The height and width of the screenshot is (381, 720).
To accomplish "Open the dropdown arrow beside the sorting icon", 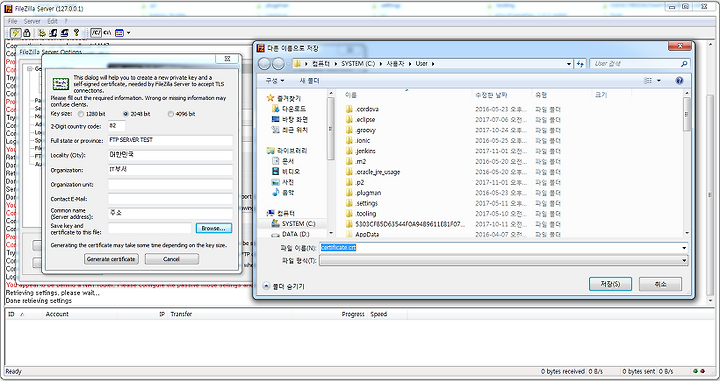I will 129,33.
